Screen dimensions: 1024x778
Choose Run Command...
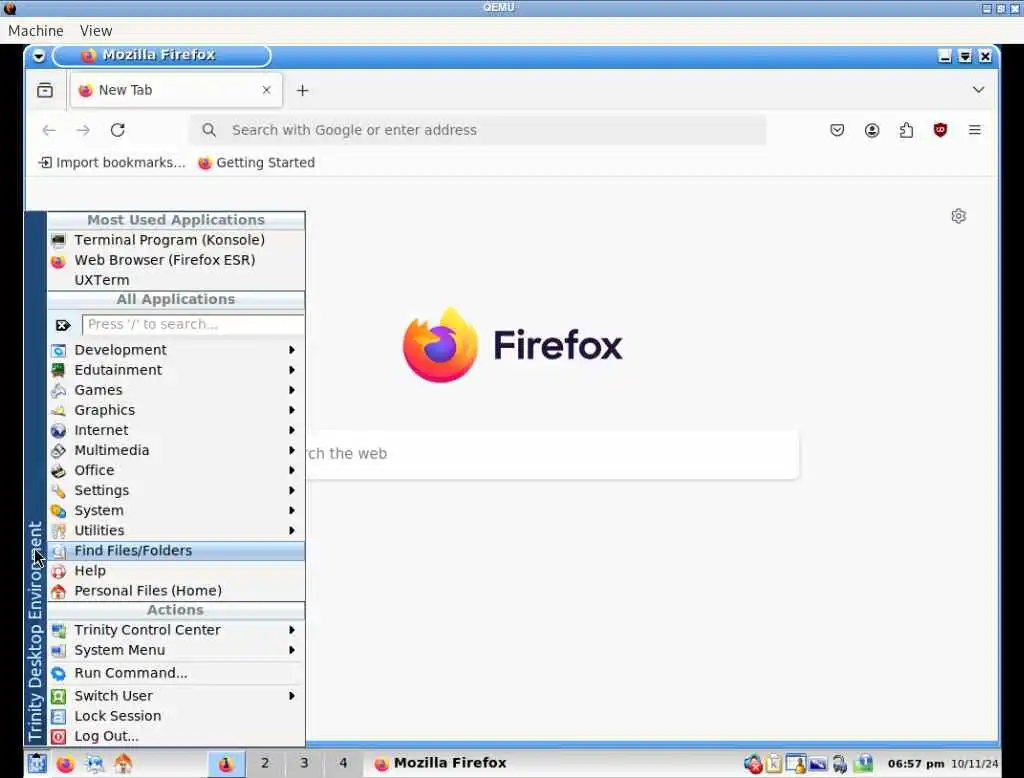click(x=176, y=673)
